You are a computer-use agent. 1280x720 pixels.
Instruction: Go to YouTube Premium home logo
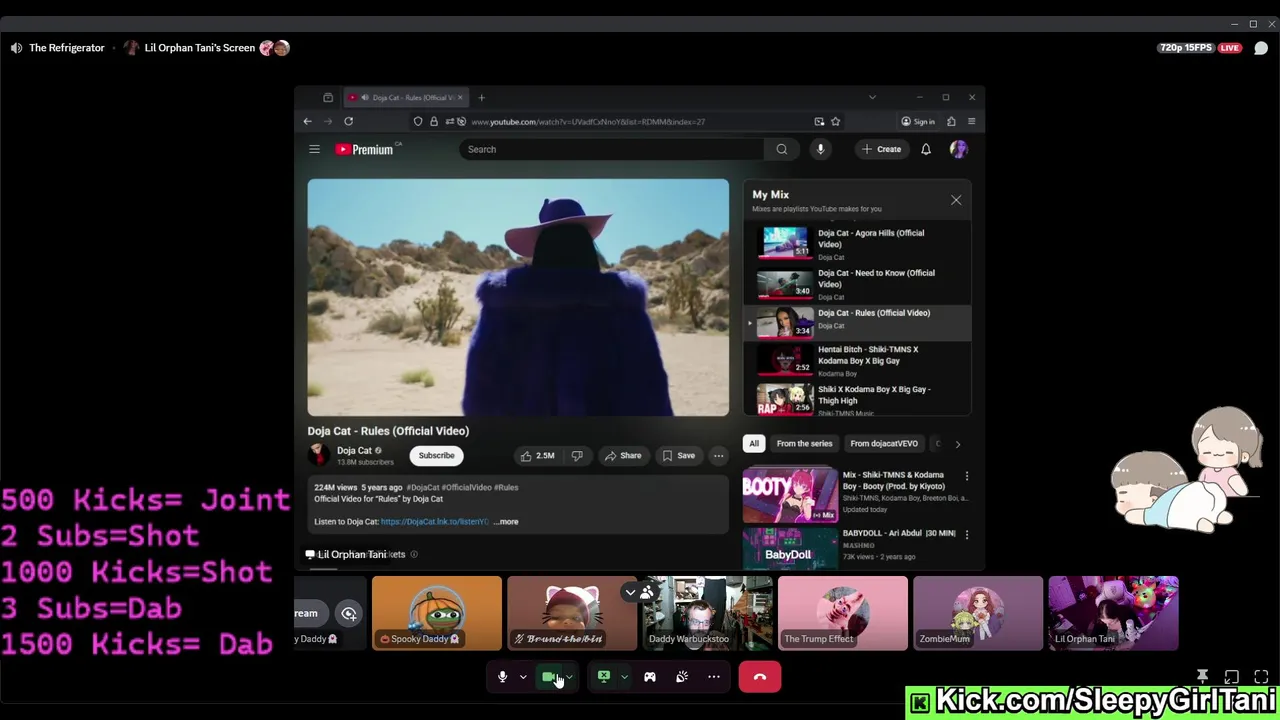click(x=367, y=149)
